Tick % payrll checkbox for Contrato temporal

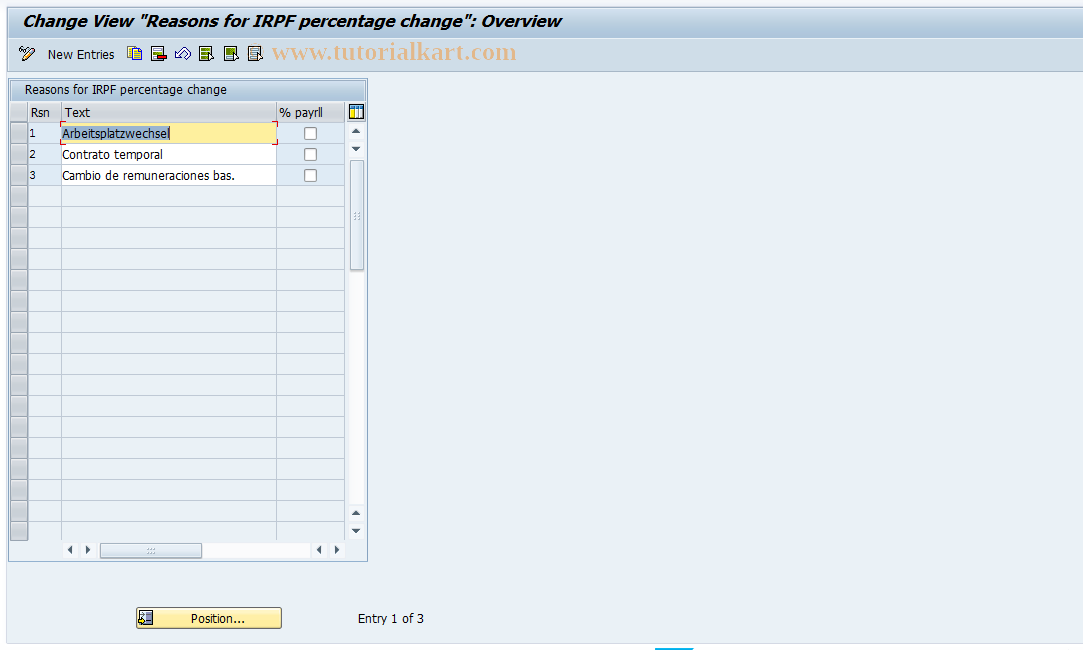point(311,155)
